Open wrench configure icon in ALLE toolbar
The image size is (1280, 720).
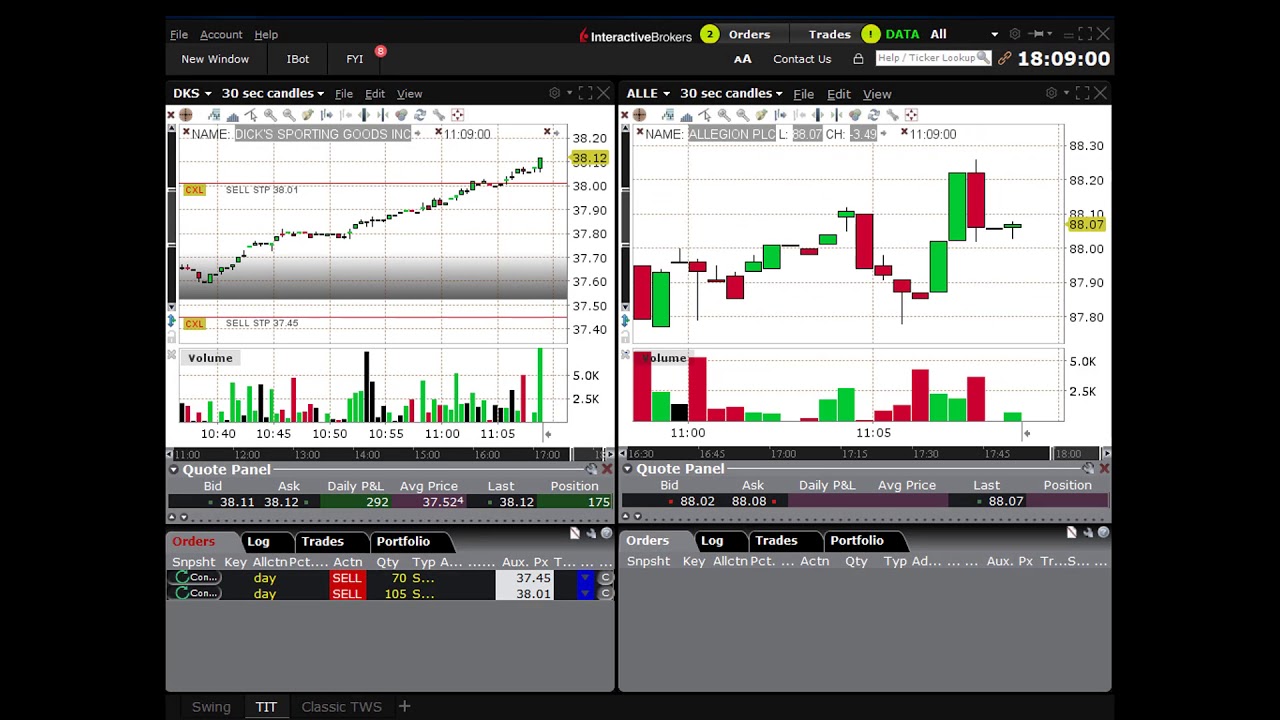892,115
